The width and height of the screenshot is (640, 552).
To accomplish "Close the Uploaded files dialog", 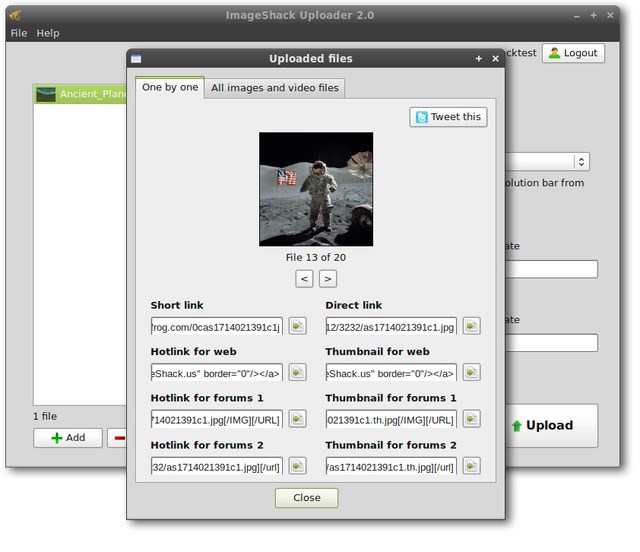I will [306, 498].
